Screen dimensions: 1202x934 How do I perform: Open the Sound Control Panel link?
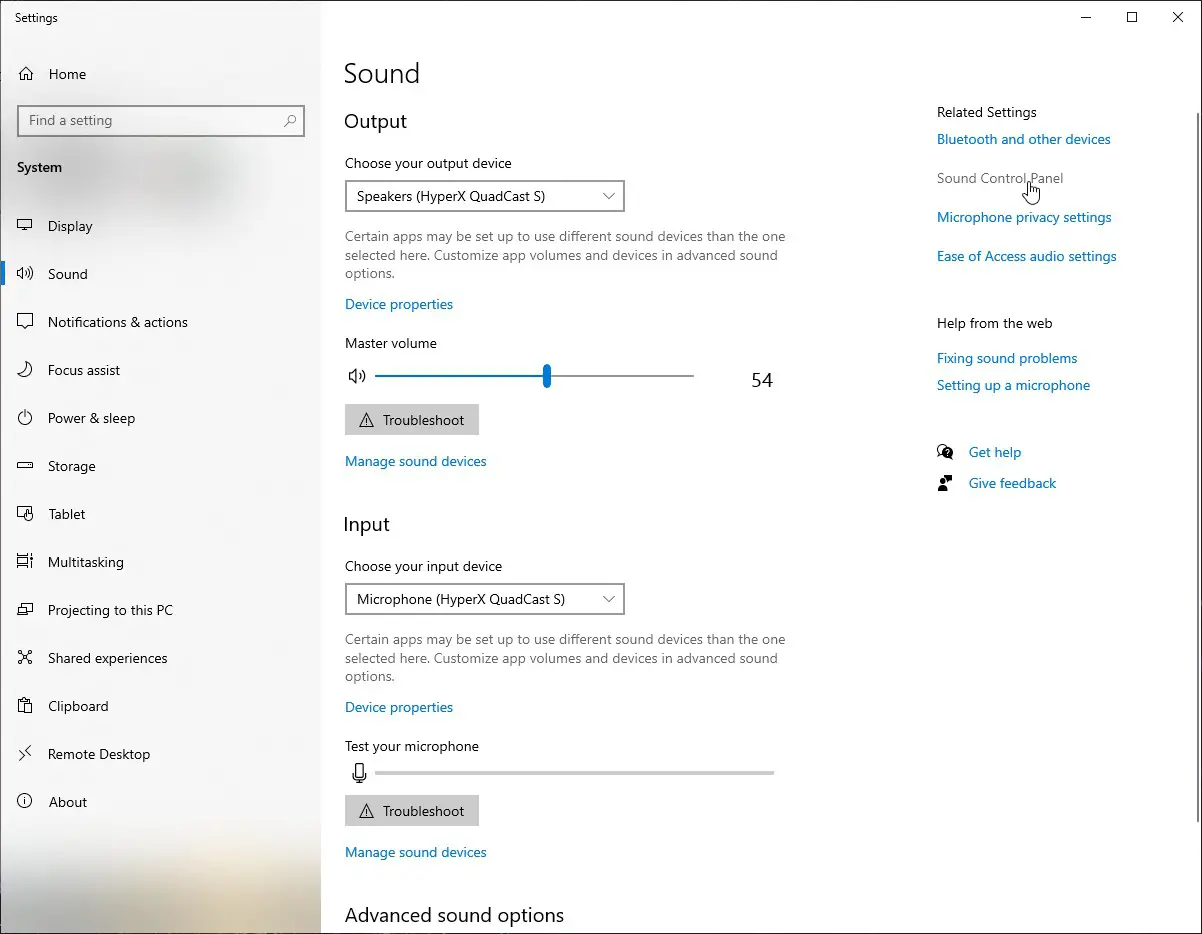1000,178
